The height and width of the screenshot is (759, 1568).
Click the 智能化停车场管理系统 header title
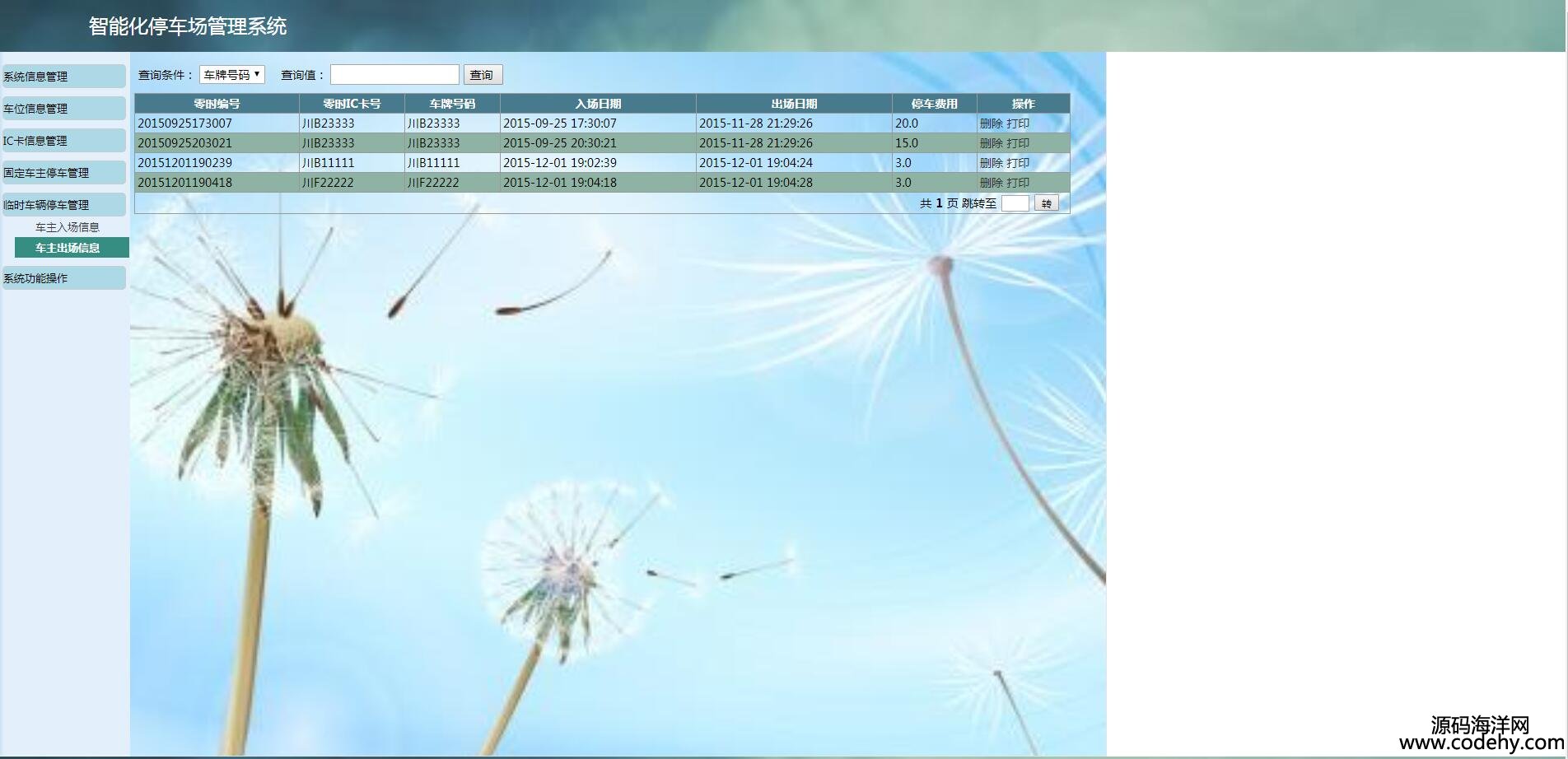click(x=188, y=26)
